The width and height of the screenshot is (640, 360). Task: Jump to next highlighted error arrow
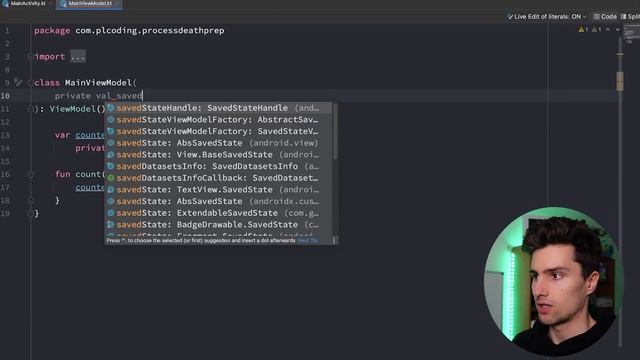(x=618, y=29)
